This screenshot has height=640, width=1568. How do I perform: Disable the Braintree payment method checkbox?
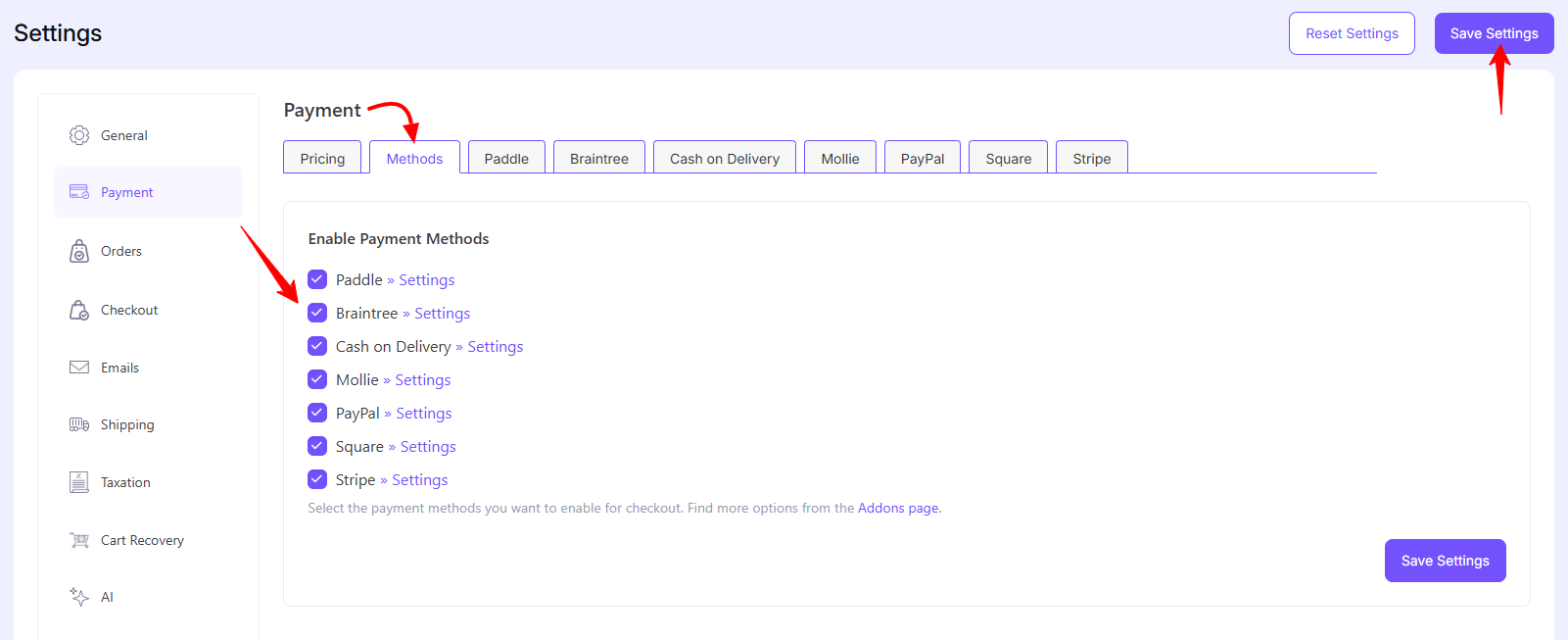tap(317, 313)
